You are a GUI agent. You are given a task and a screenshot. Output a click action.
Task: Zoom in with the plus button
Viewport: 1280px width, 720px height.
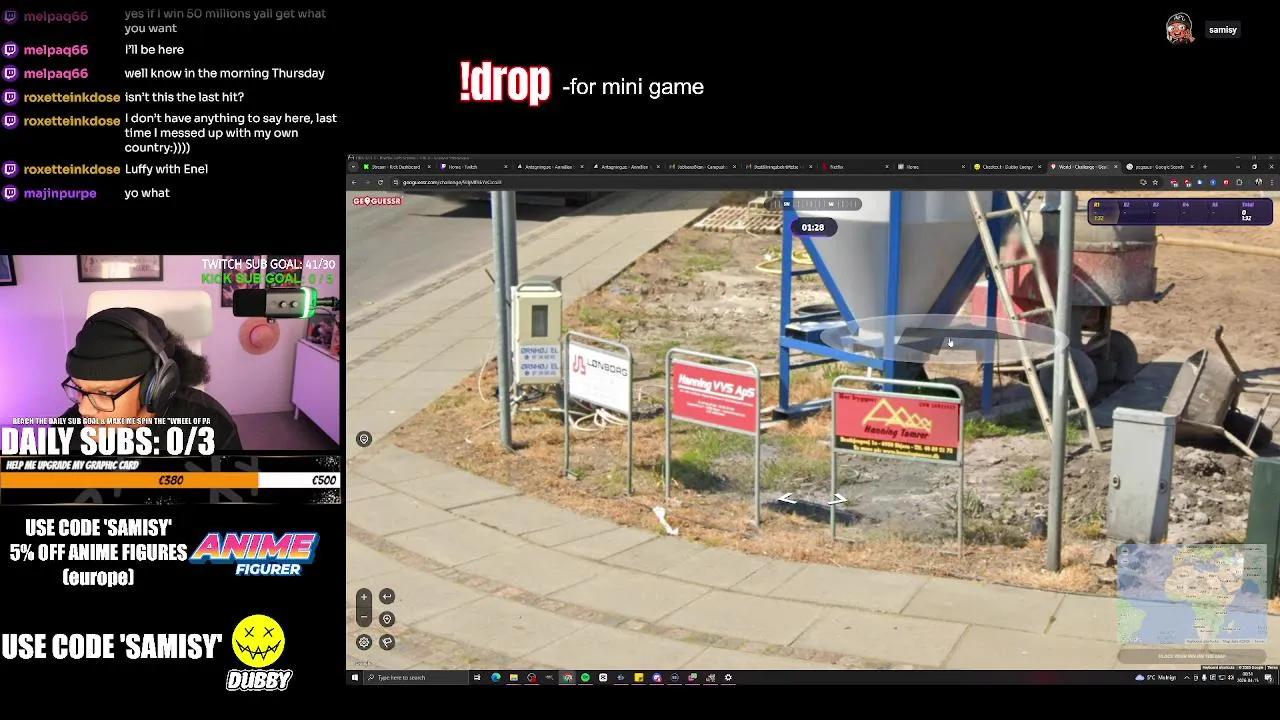click(364, 597)
